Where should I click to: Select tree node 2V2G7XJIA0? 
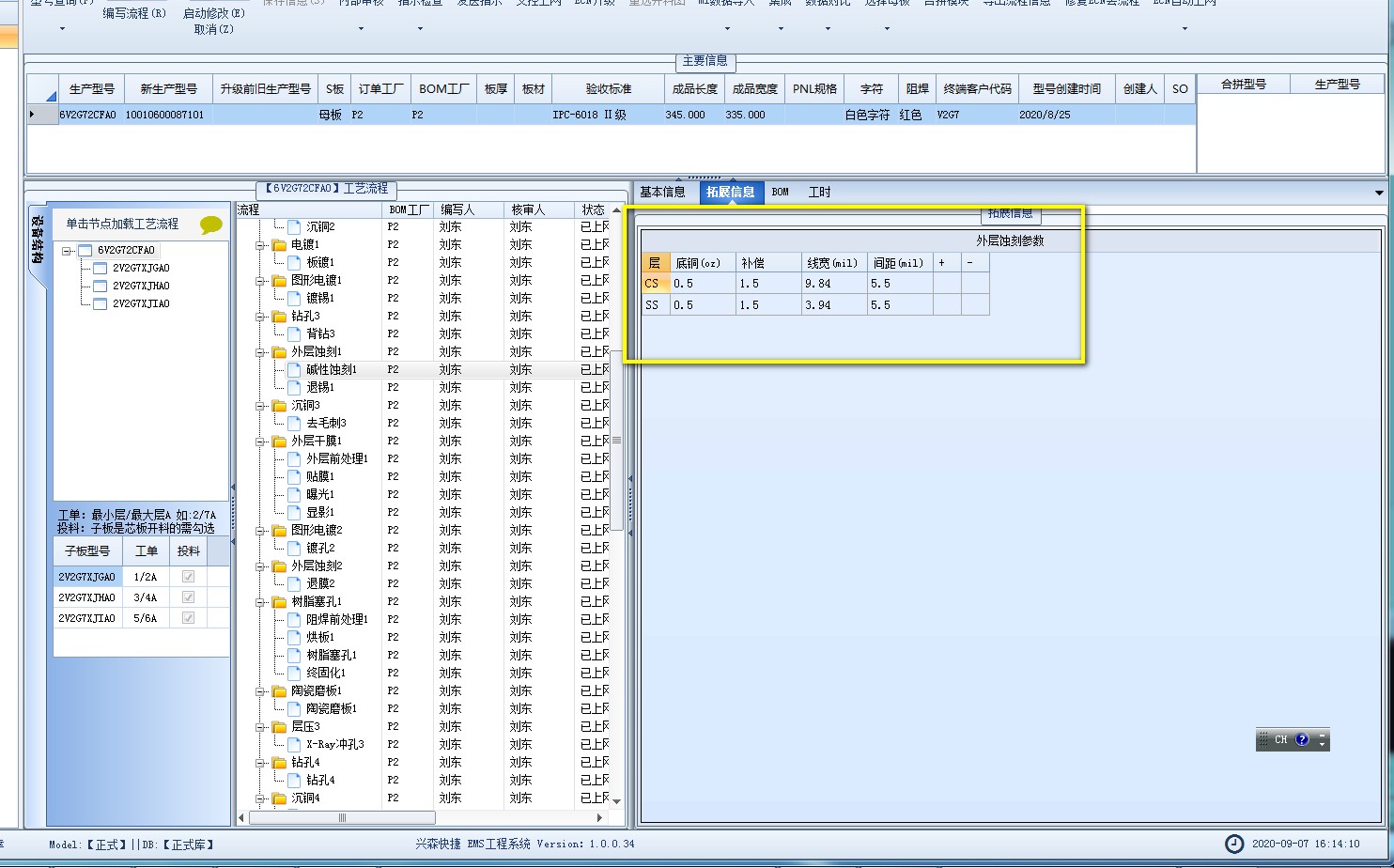point(141,304)
